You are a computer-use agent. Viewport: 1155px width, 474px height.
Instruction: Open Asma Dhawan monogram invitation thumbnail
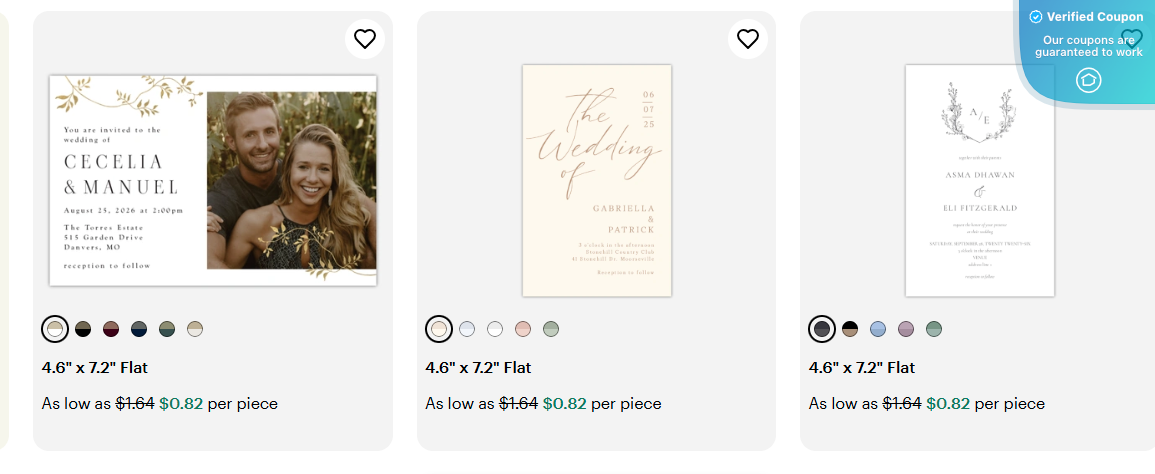(x=980, y=180)
